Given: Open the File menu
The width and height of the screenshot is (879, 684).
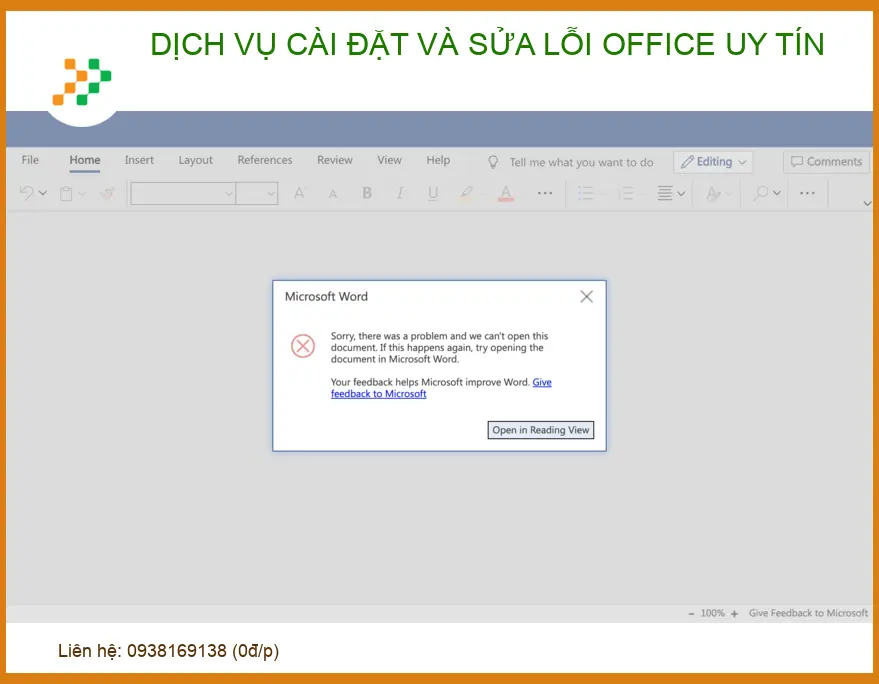Looking at the screenshot, I should (x=30, y=160).
